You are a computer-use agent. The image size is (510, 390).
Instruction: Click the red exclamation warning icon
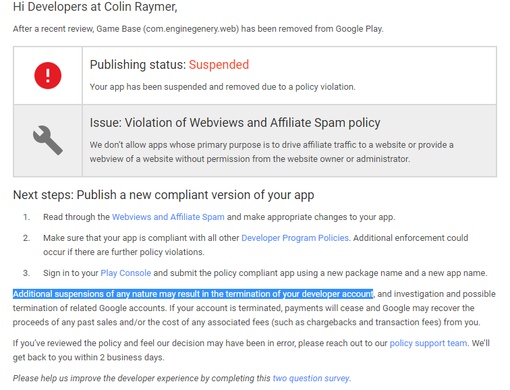(x=48, y=75)
